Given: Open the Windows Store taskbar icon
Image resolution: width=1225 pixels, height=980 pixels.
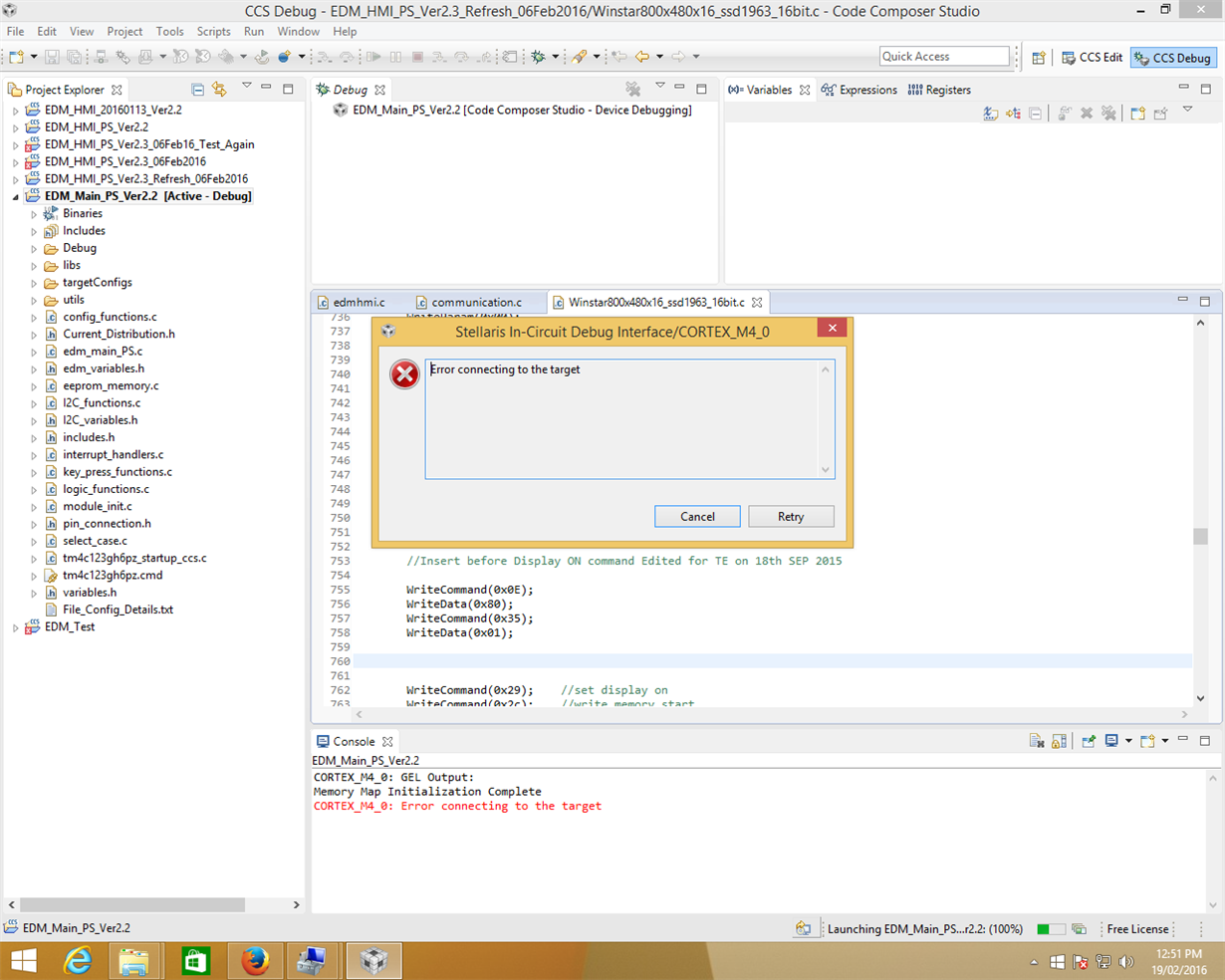Looking at the screenshot, I should [x=195, y=961].
